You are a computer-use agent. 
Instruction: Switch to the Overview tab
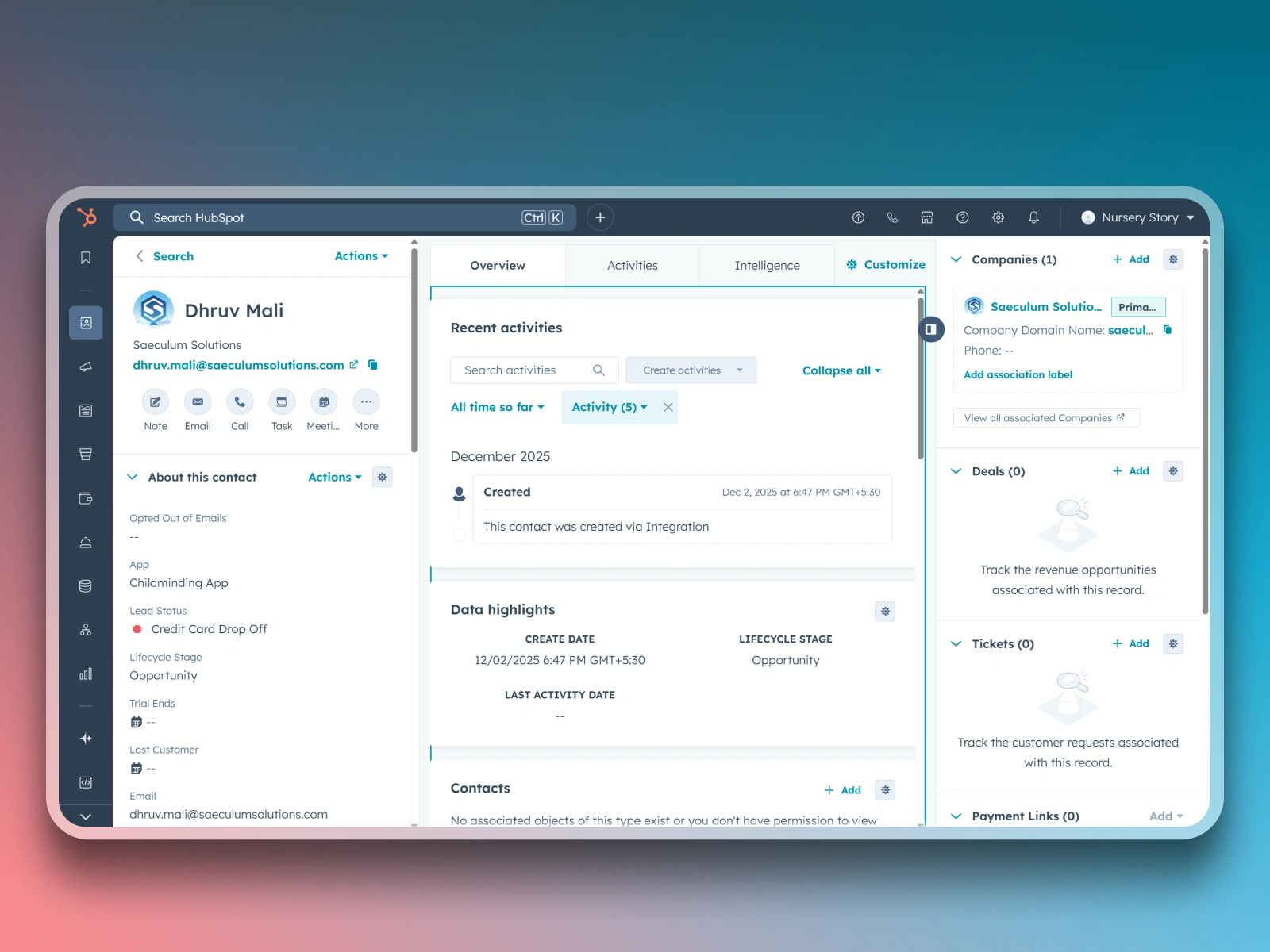(498, 266)
